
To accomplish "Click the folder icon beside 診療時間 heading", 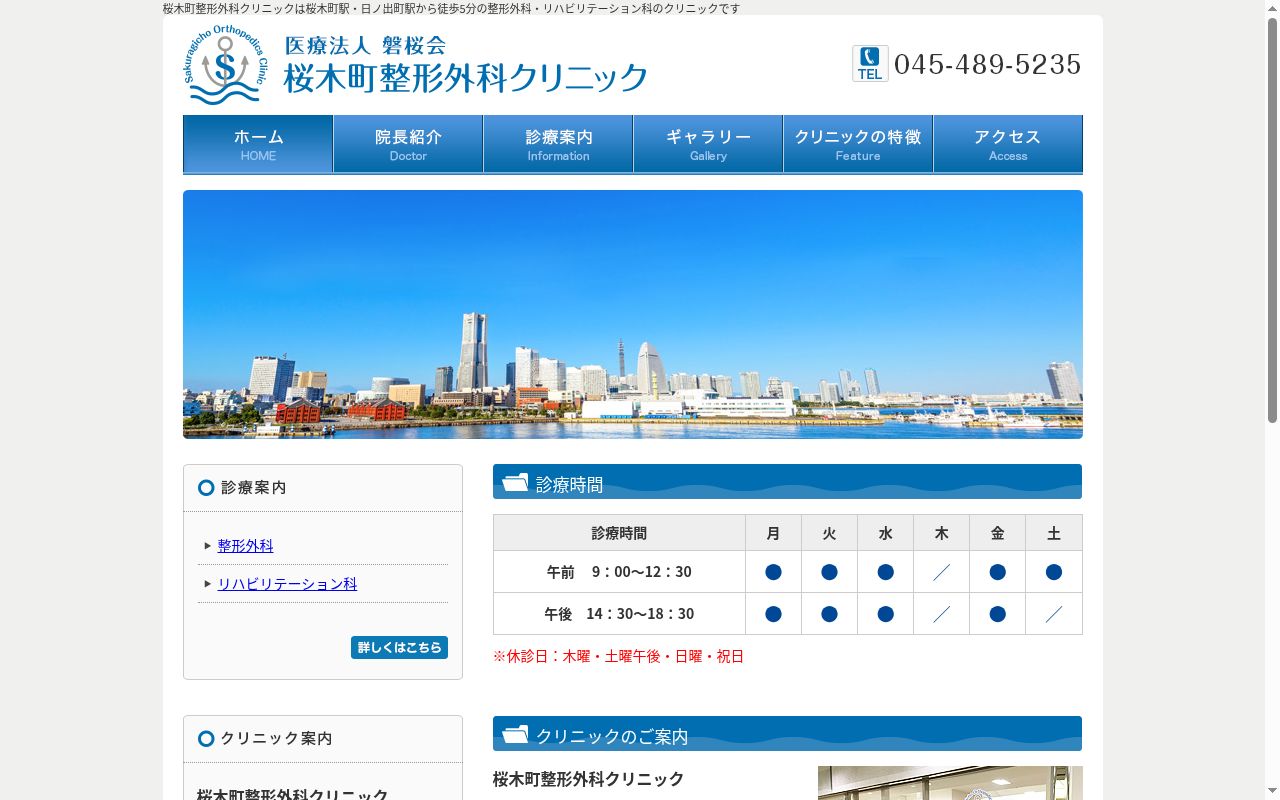I will point(515,482).
